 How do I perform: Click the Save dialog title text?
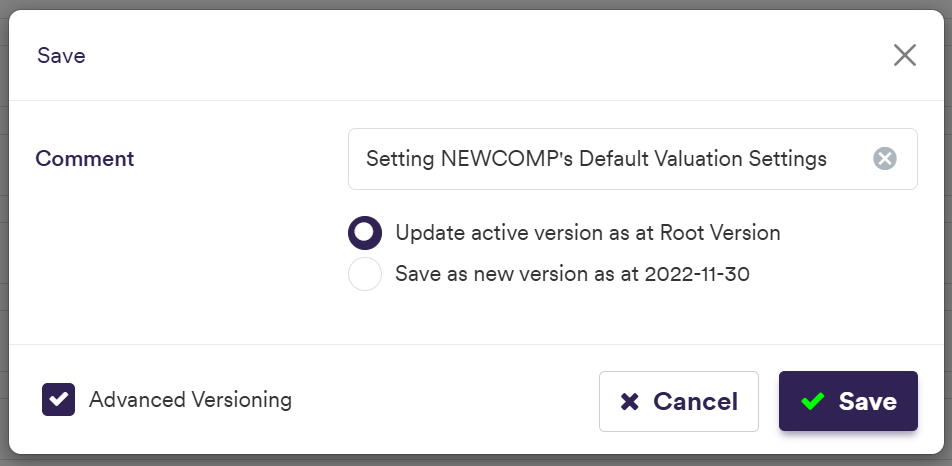pyautogui.click(x=61, y=56)
